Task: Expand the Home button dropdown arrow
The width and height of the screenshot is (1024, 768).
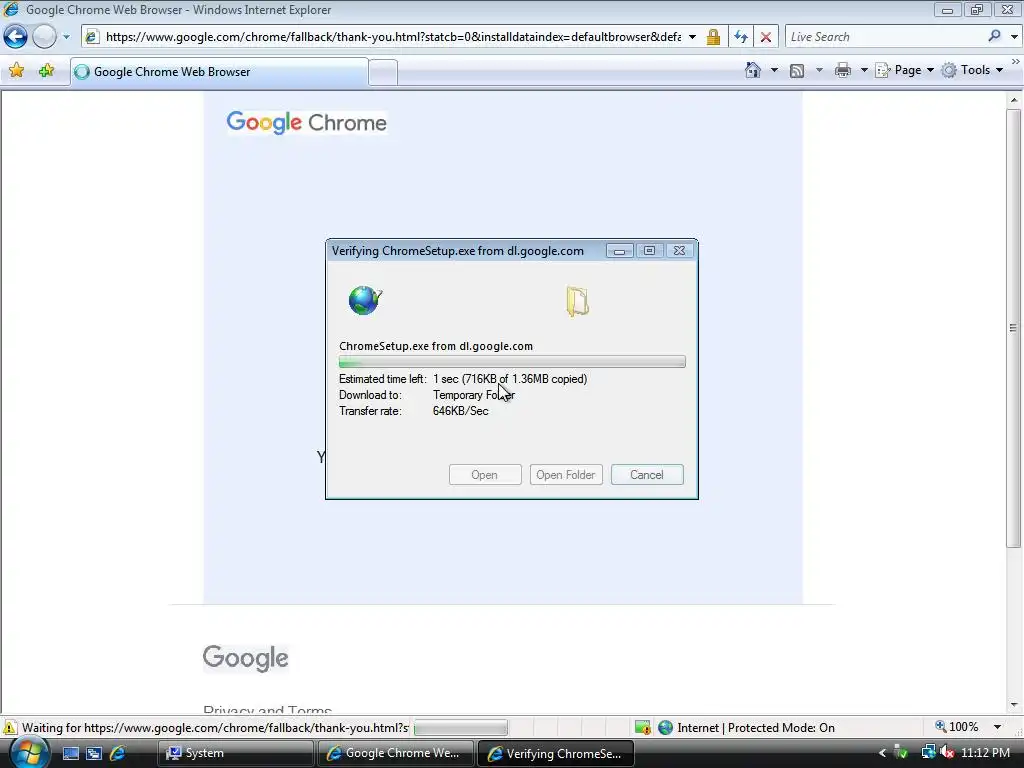Action: coord(775,70)
